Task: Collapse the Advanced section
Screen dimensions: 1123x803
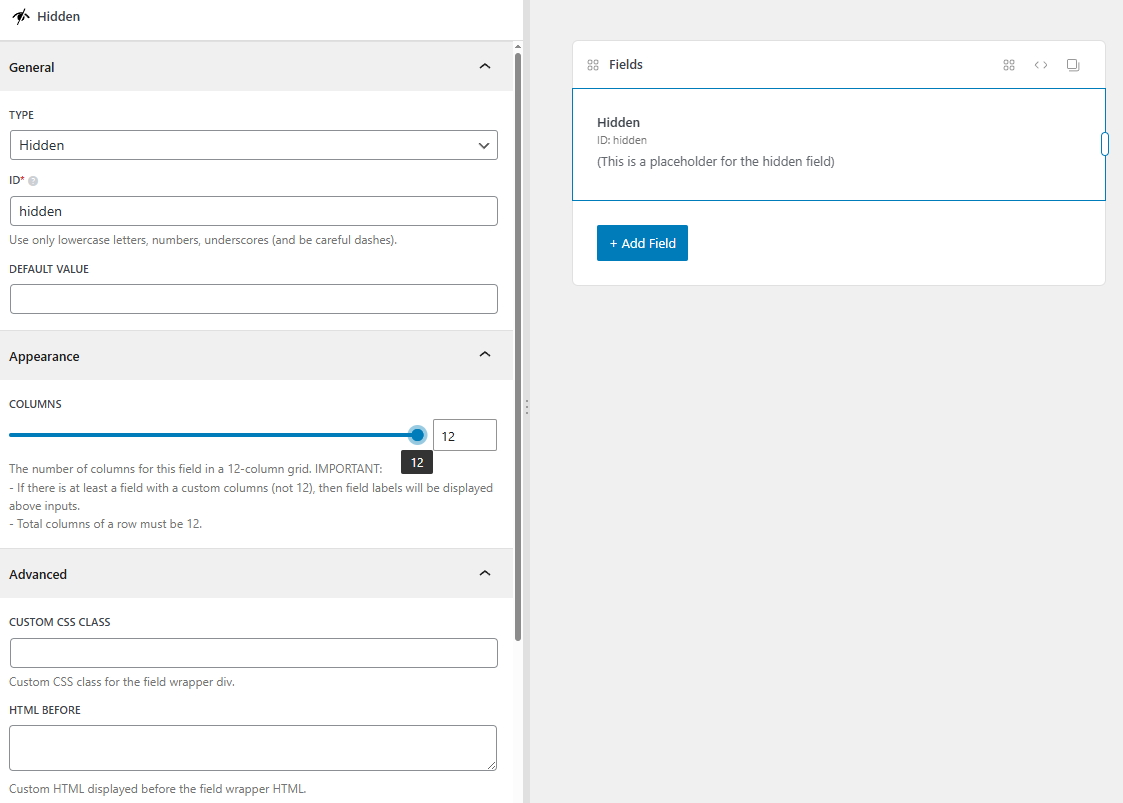Action: (x=485, y=574)
